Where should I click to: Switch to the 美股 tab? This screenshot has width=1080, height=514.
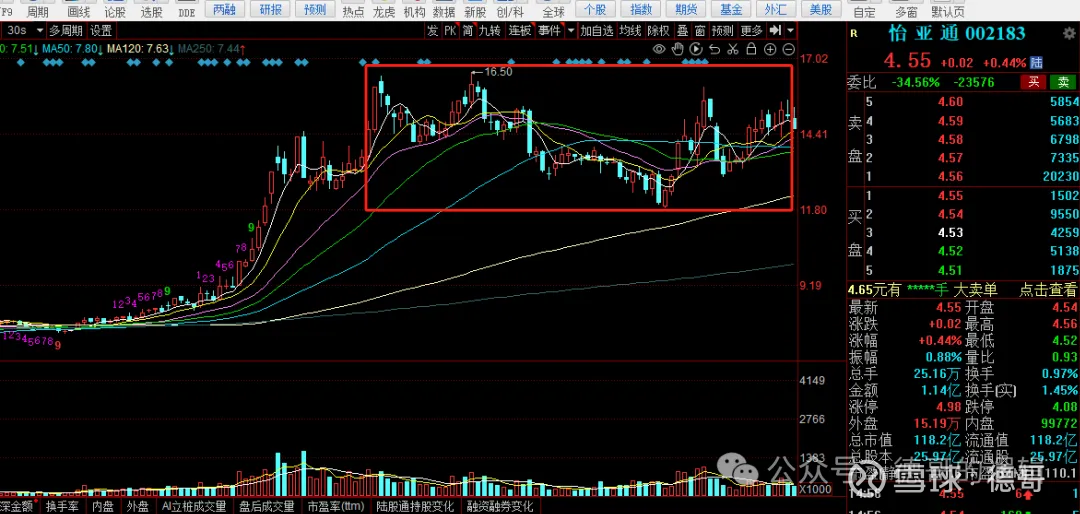pos(820,9)
